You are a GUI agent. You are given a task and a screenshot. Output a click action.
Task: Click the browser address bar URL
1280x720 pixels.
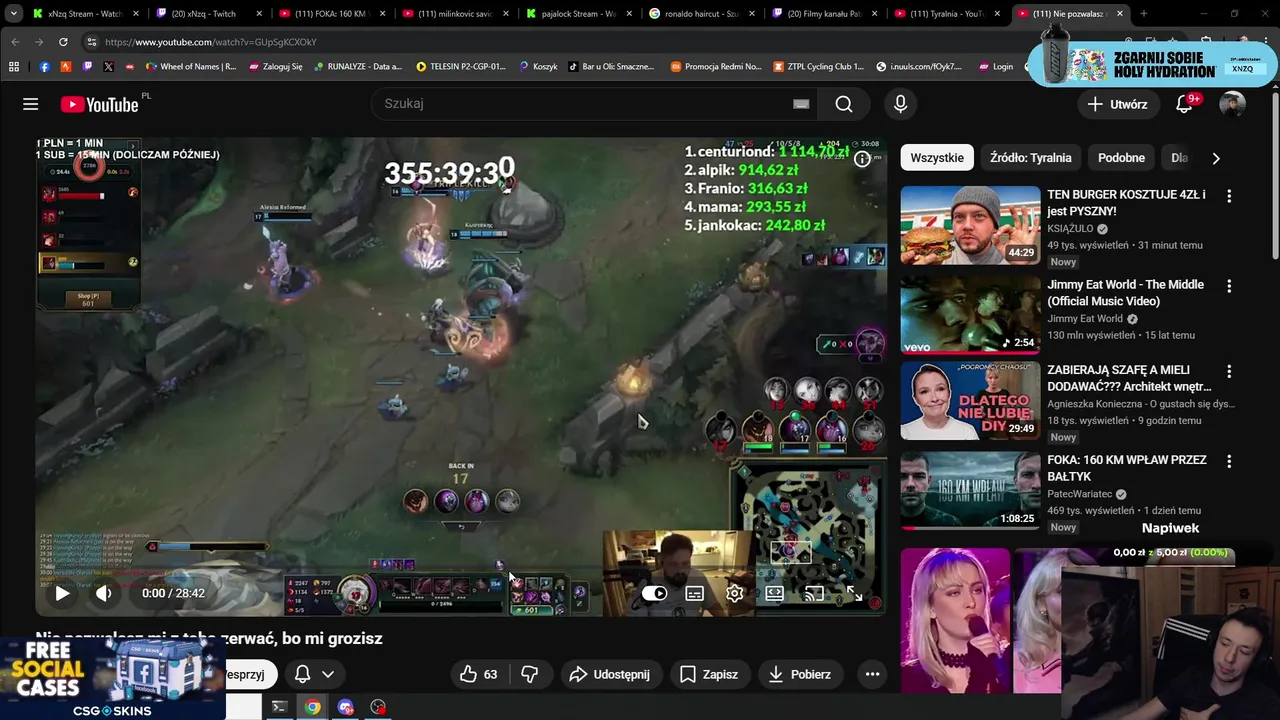pos(210,42)
